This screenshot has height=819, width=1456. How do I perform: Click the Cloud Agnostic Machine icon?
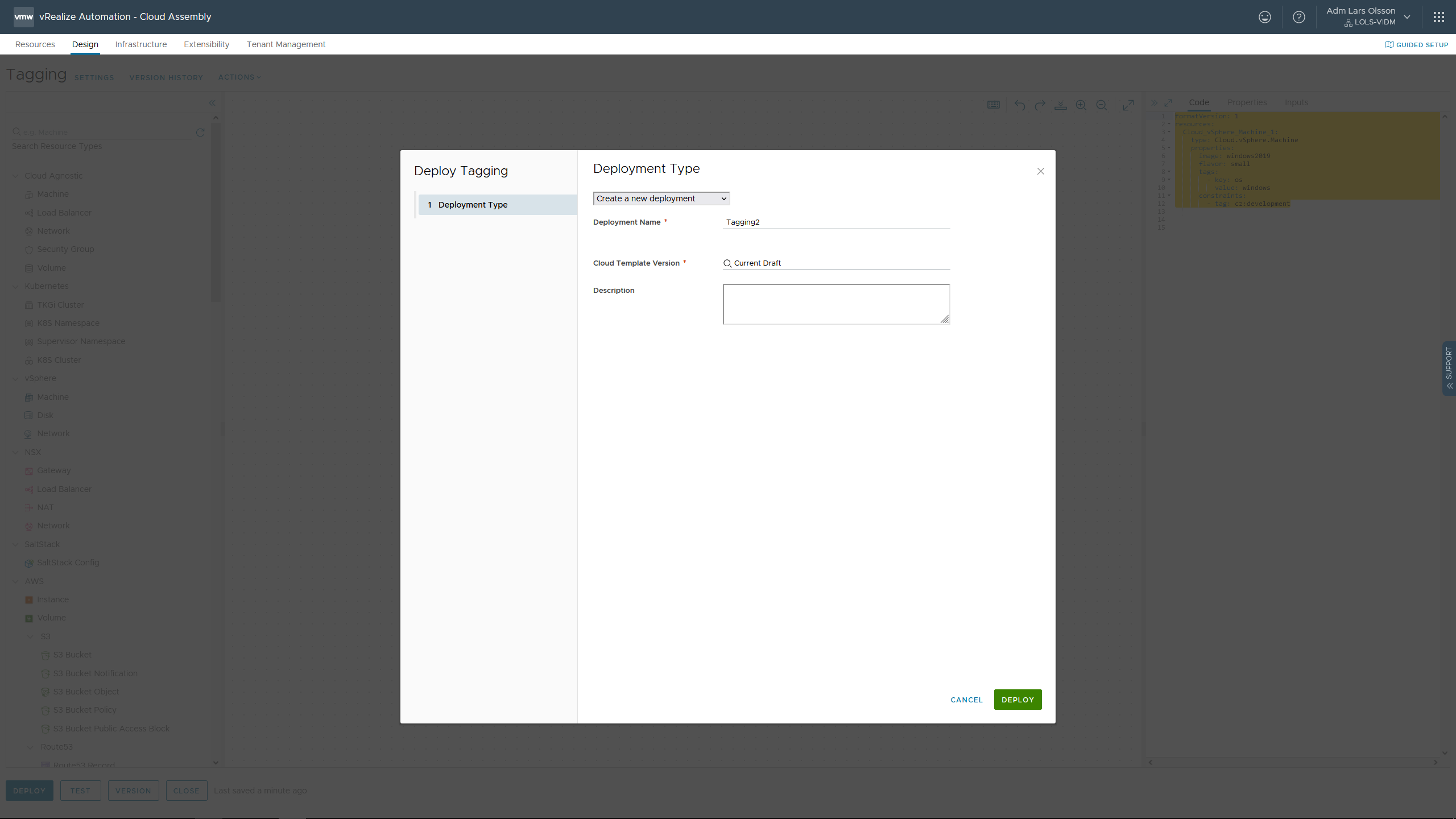point(29,195)
